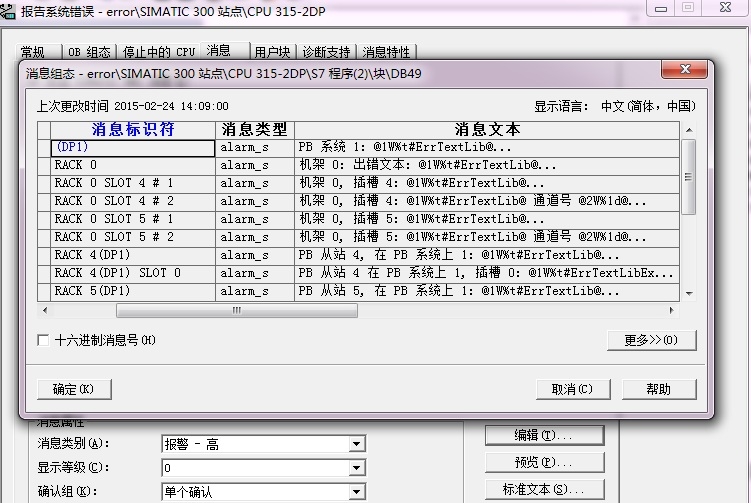Viewport: 751px width, 503px height.
Task: Select the RACK 5(DP1) identifier cell
Action: pyautogui.click(x=133, y=291)
